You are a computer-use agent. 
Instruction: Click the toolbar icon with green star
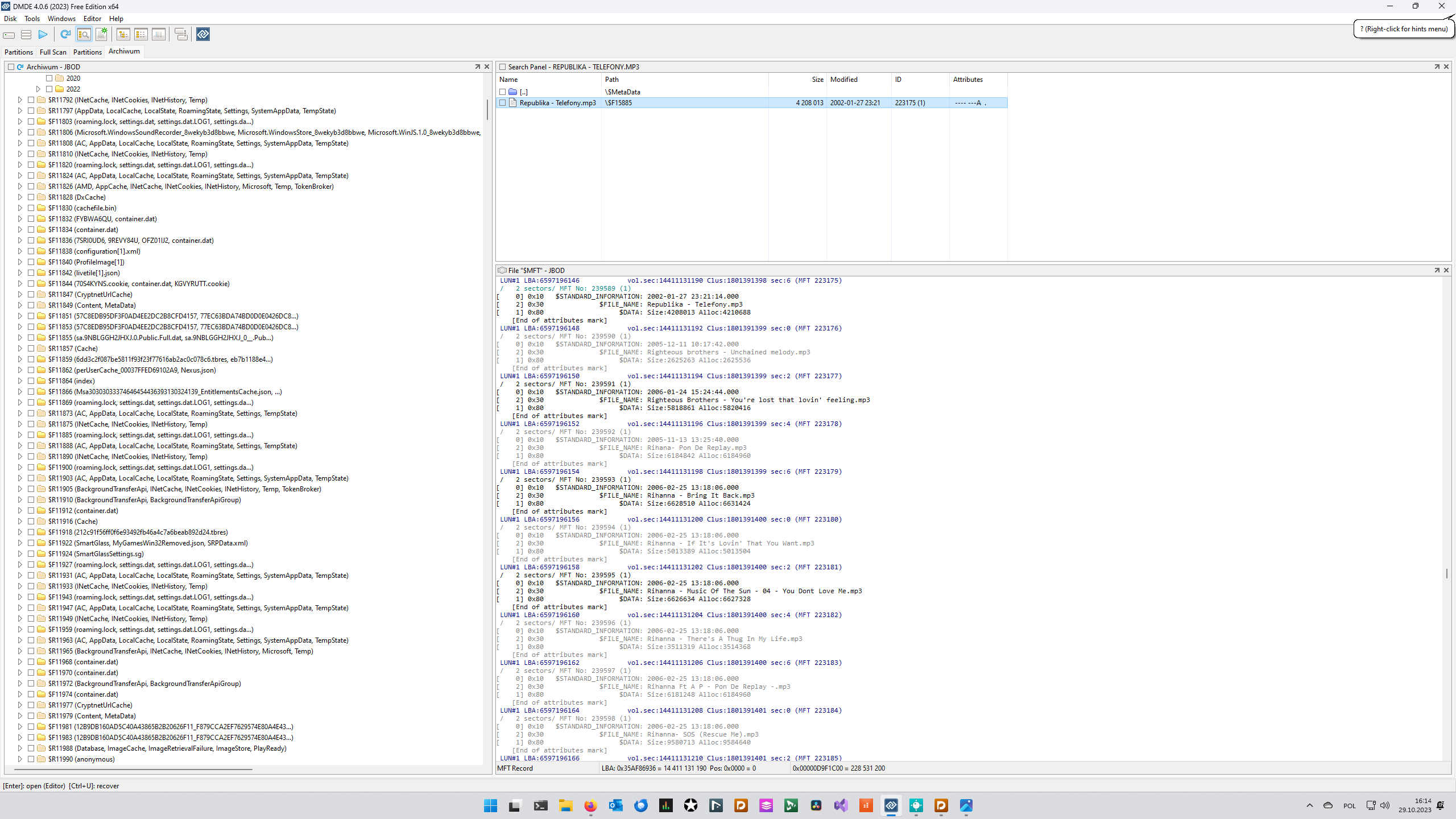[x=101, y=35]
